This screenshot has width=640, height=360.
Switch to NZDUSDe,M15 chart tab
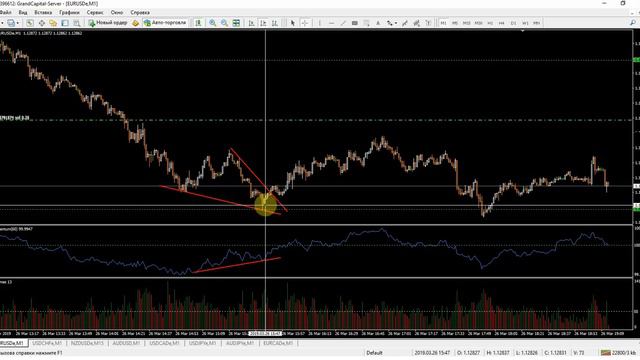click(87, 343)
